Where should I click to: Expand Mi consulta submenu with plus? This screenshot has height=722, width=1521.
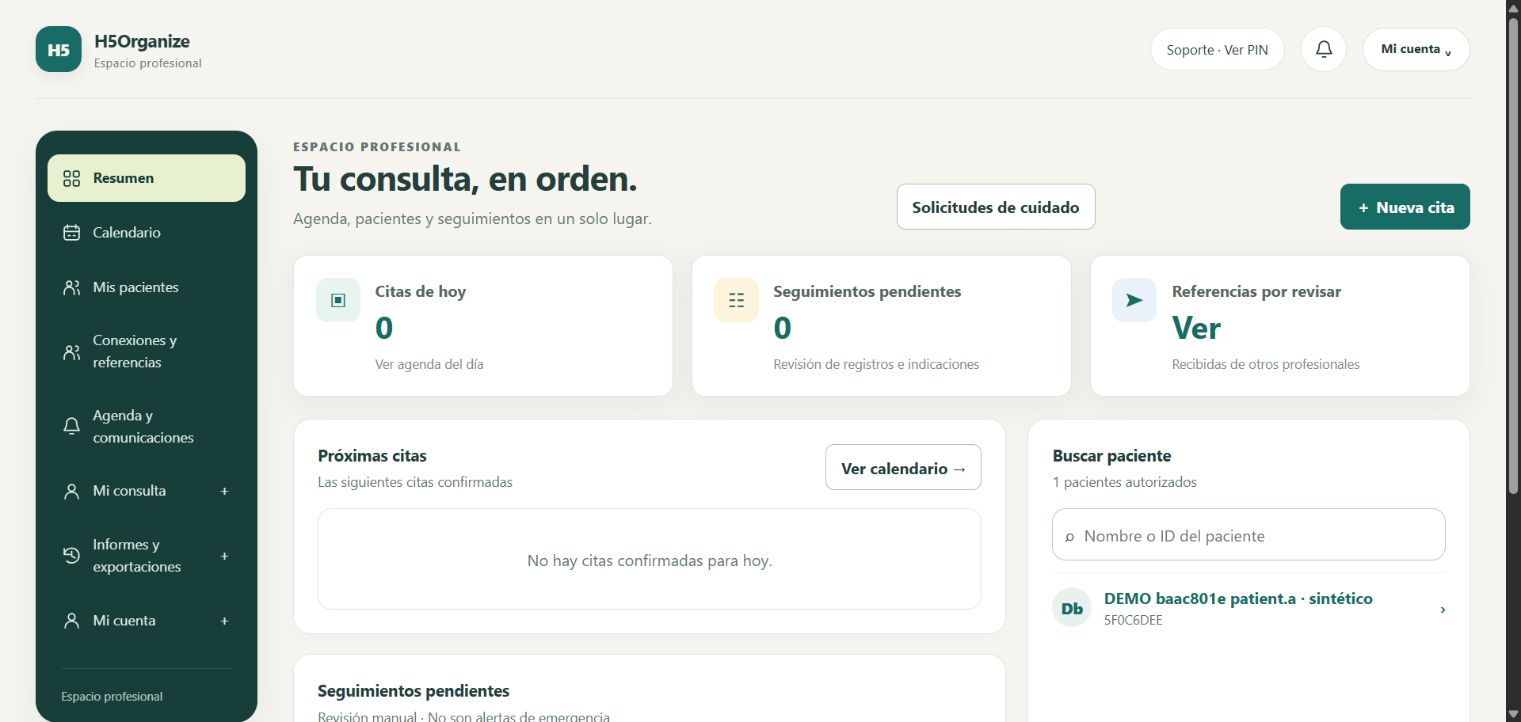tap(225, 491)
